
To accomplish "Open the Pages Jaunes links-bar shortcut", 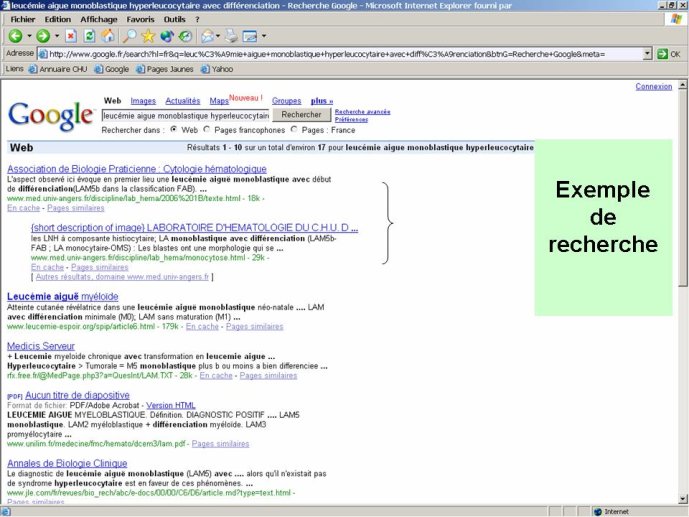I will click(x=165, y=69).
